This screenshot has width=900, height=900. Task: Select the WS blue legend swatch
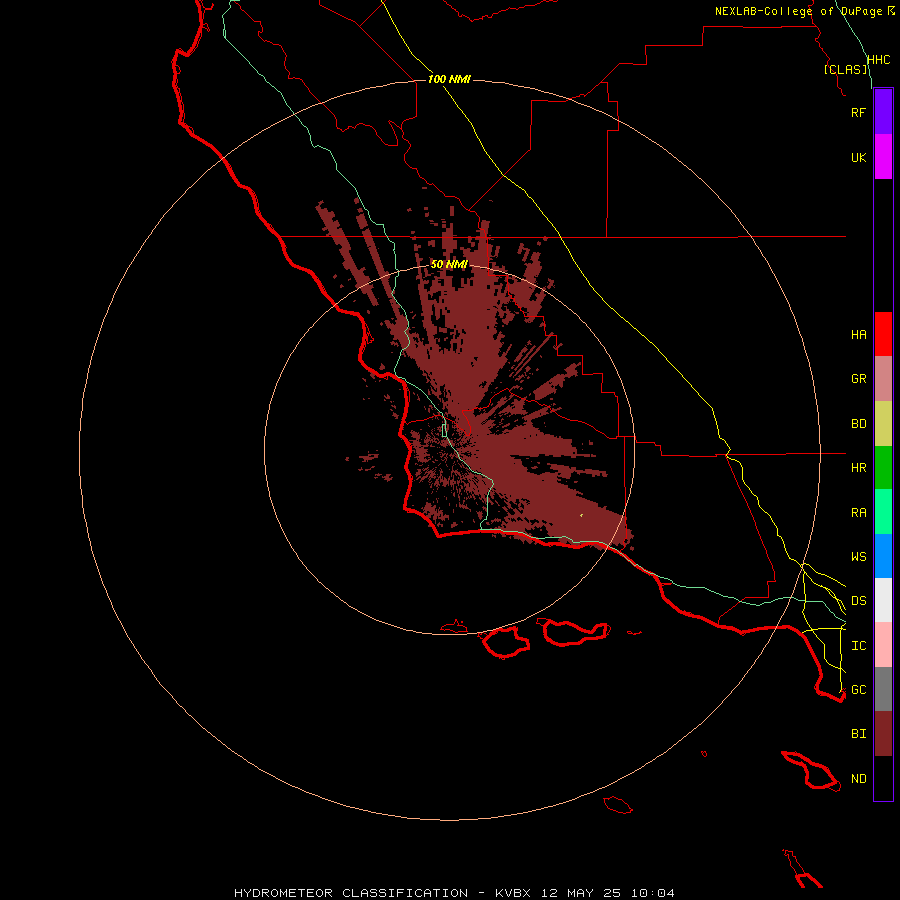coord(883,556)
